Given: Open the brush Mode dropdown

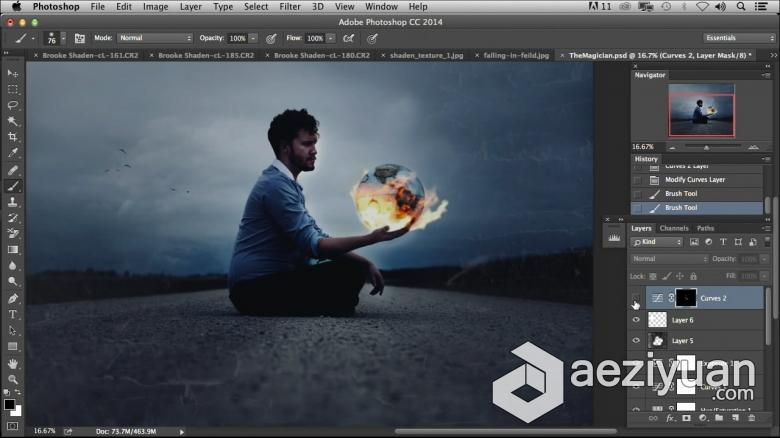Looking at the screenshot, I should [155, 38].
